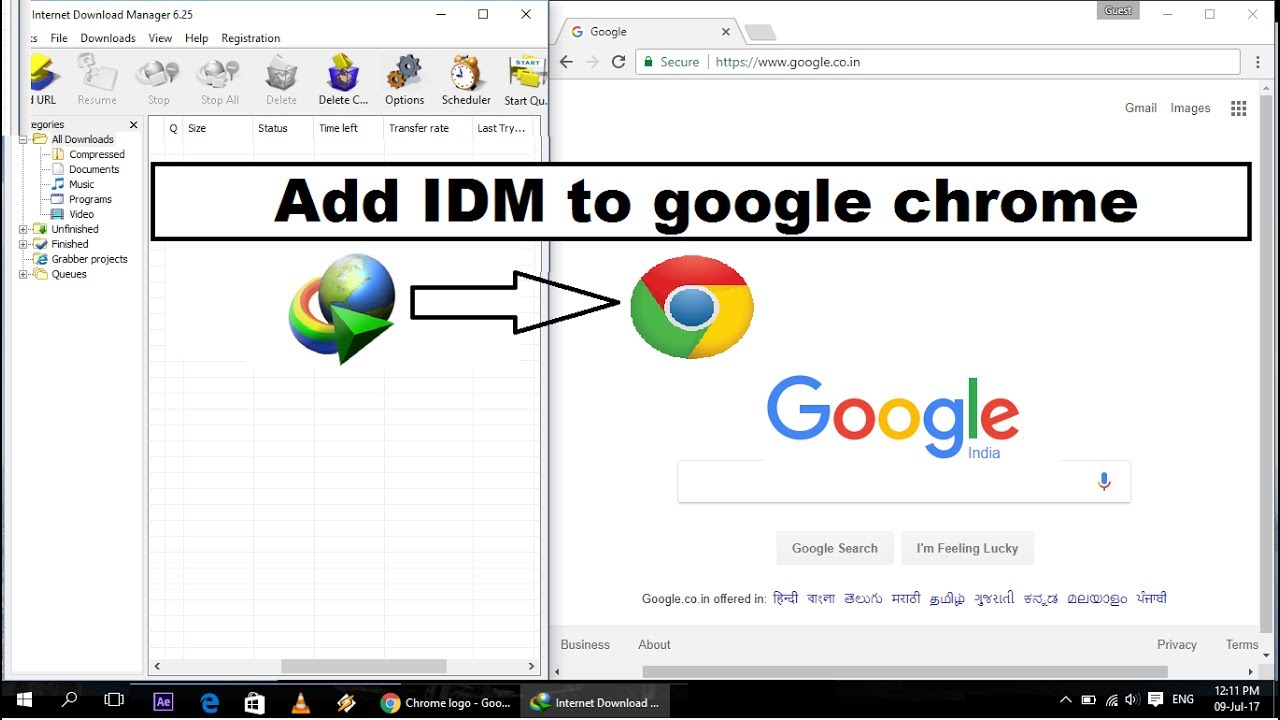Click the Delete toolbar icon in IDM

pos(281,80)
